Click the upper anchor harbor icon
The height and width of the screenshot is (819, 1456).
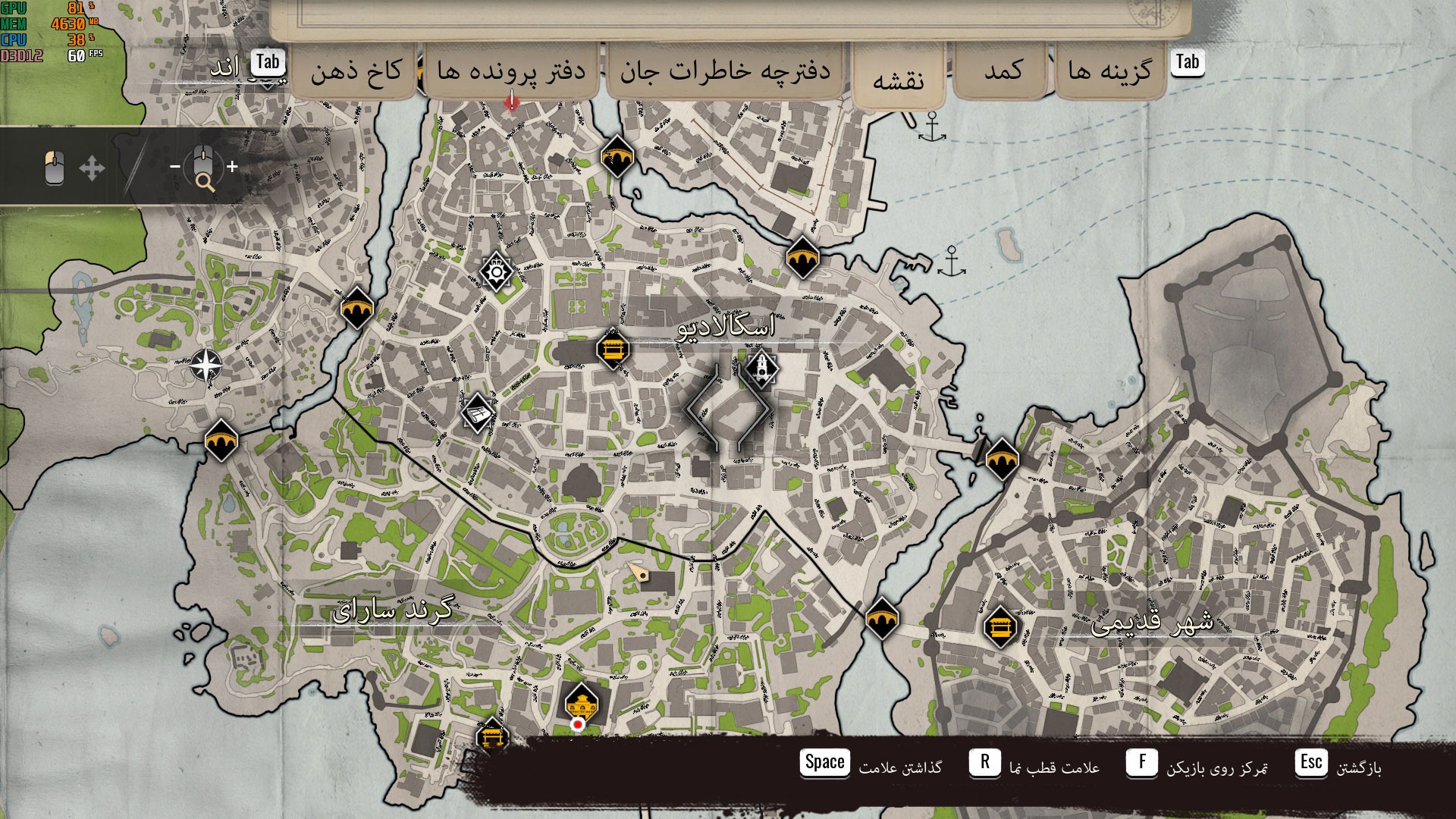[x=932, y=127]
